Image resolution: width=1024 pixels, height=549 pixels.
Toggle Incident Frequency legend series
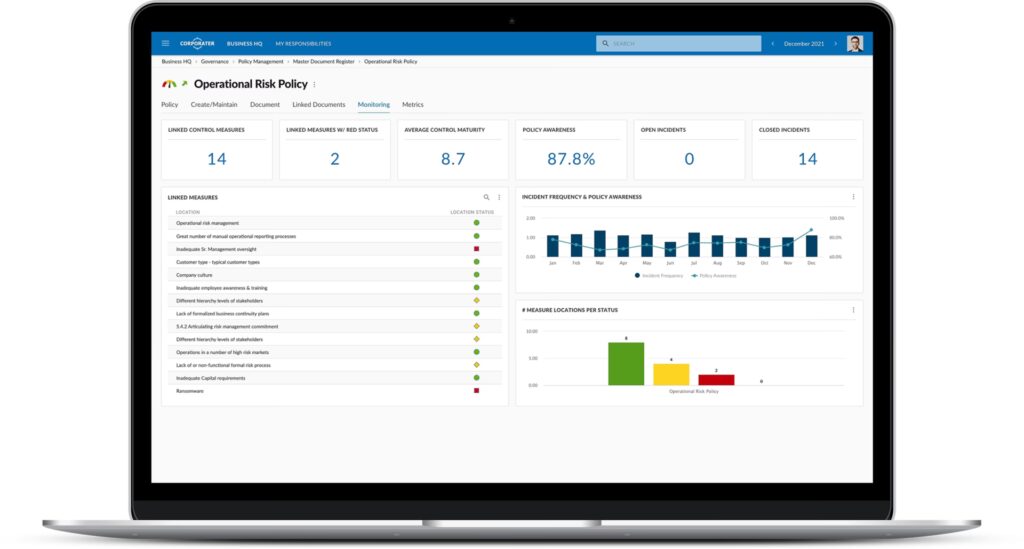pos(660,275)
